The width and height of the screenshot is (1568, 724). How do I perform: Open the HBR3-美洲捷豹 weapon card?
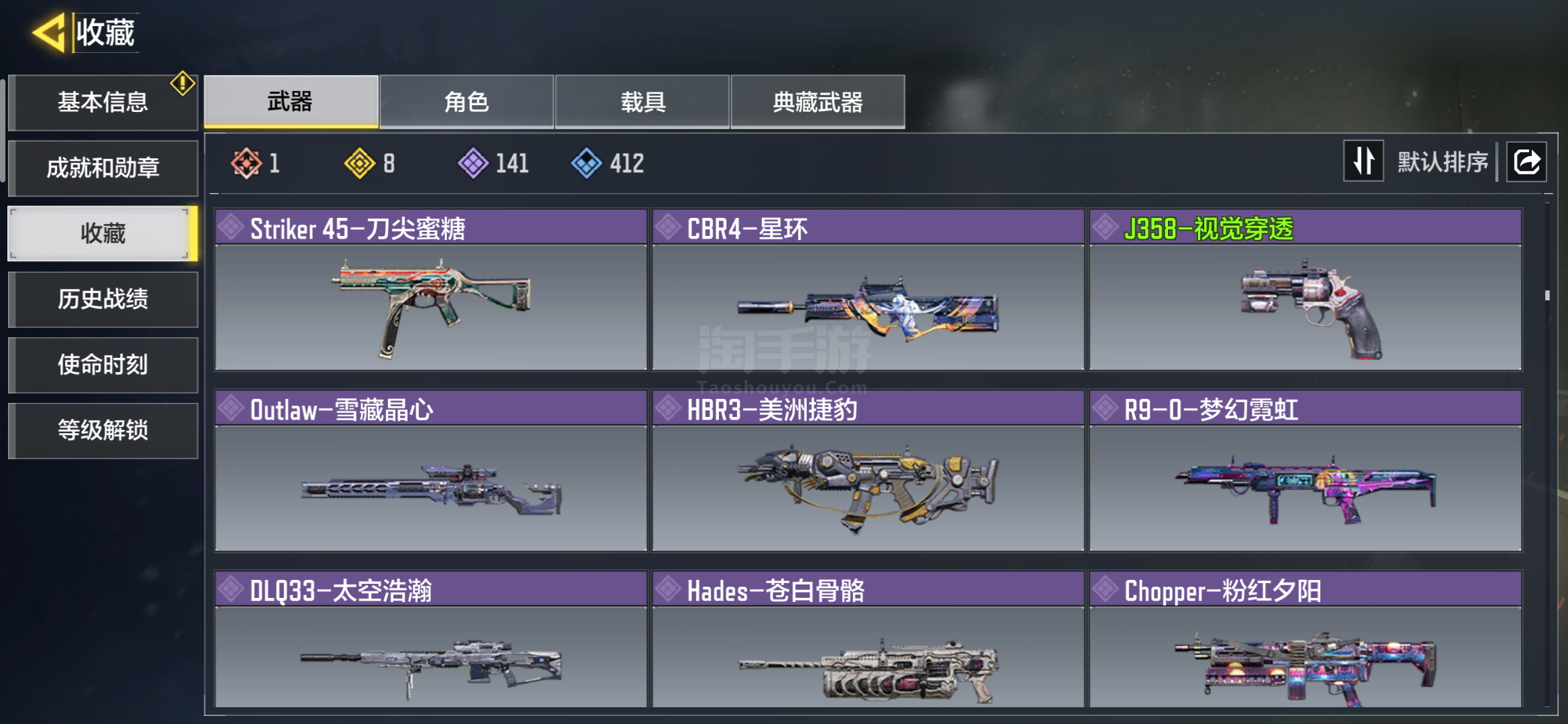(x=868, y=471)
